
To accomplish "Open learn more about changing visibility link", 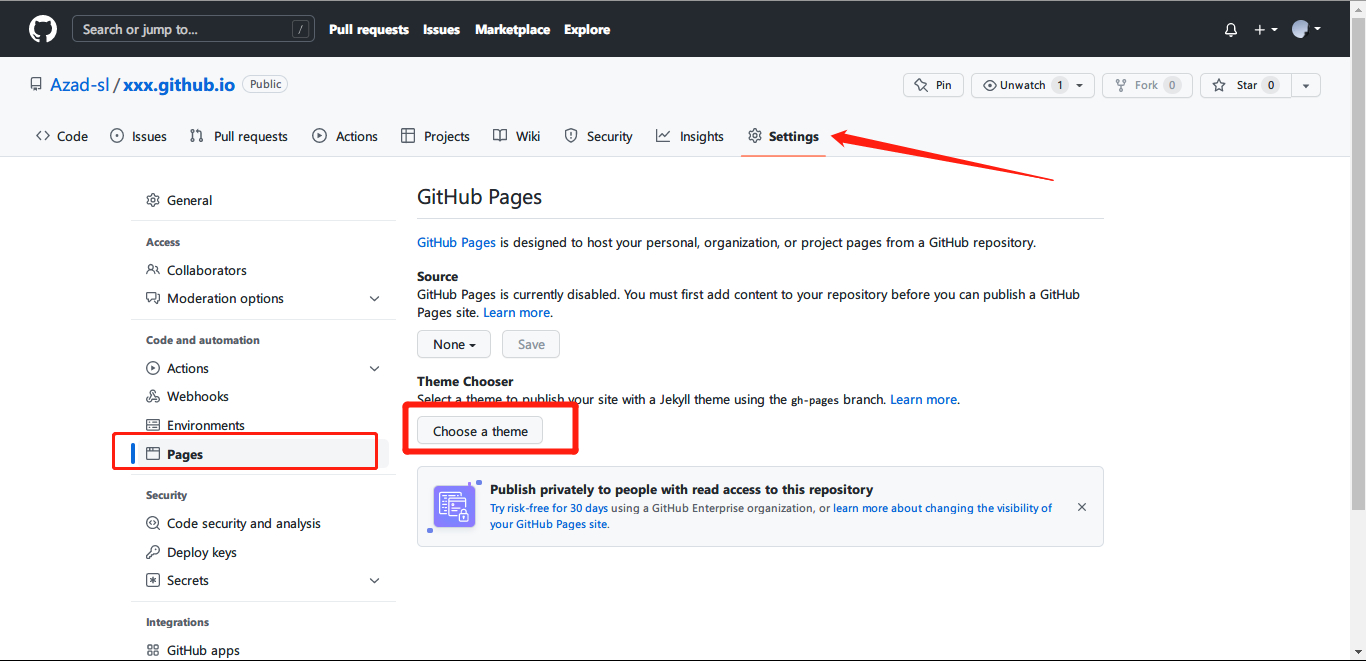I will click(771, 516).
